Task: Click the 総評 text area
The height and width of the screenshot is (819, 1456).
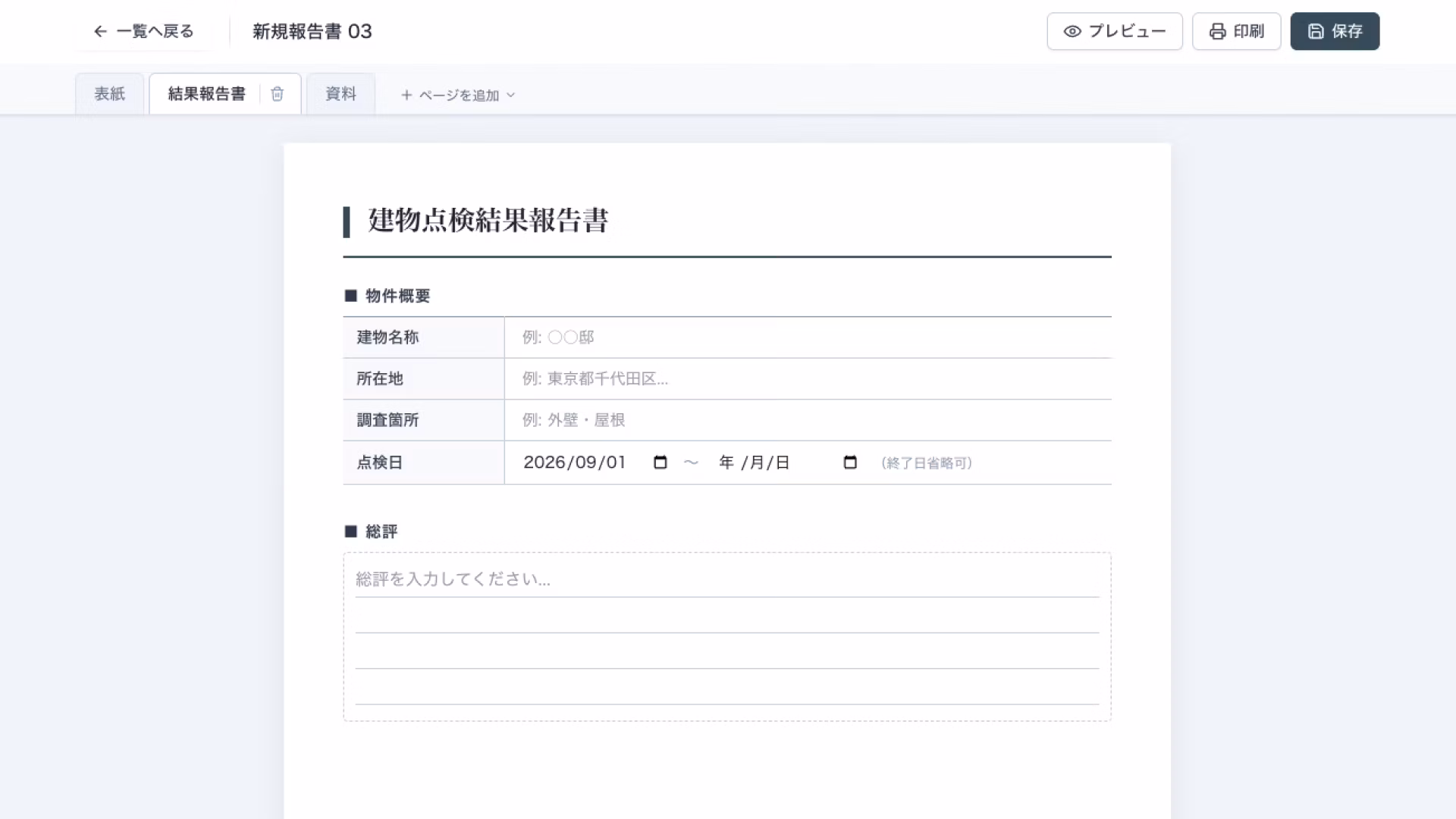Action: 727,637
